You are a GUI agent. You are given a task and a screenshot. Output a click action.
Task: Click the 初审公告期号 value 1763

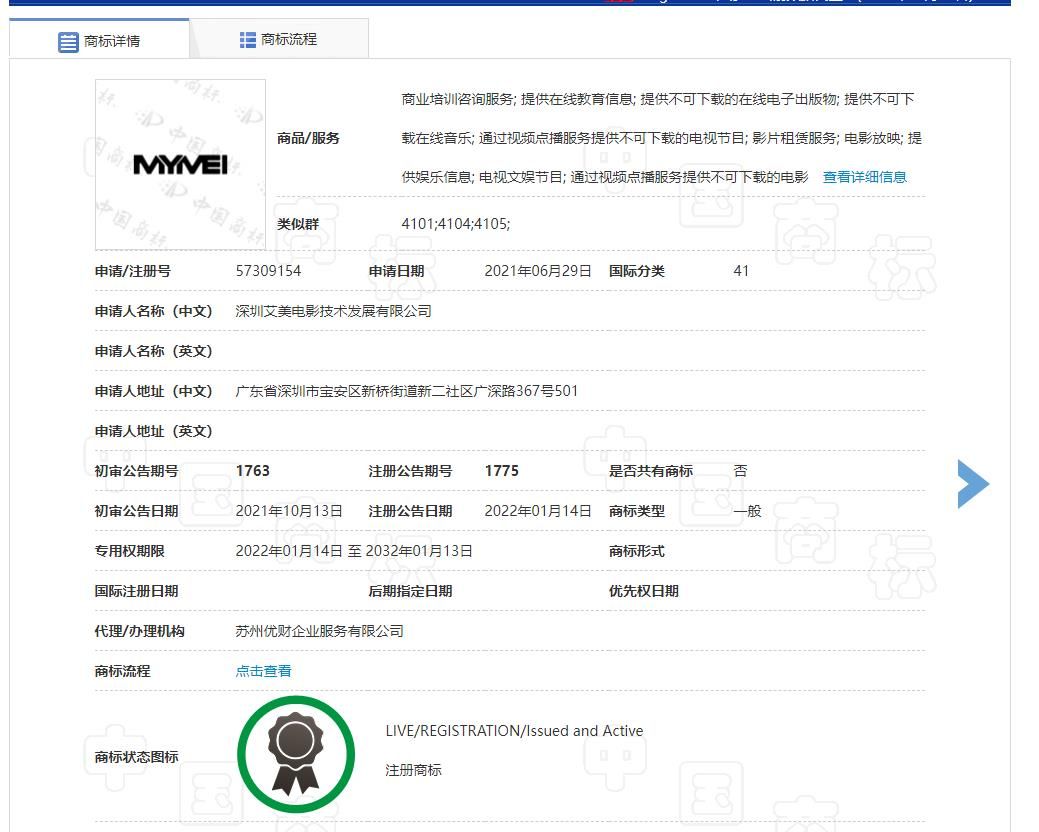(x=252, y=470)
